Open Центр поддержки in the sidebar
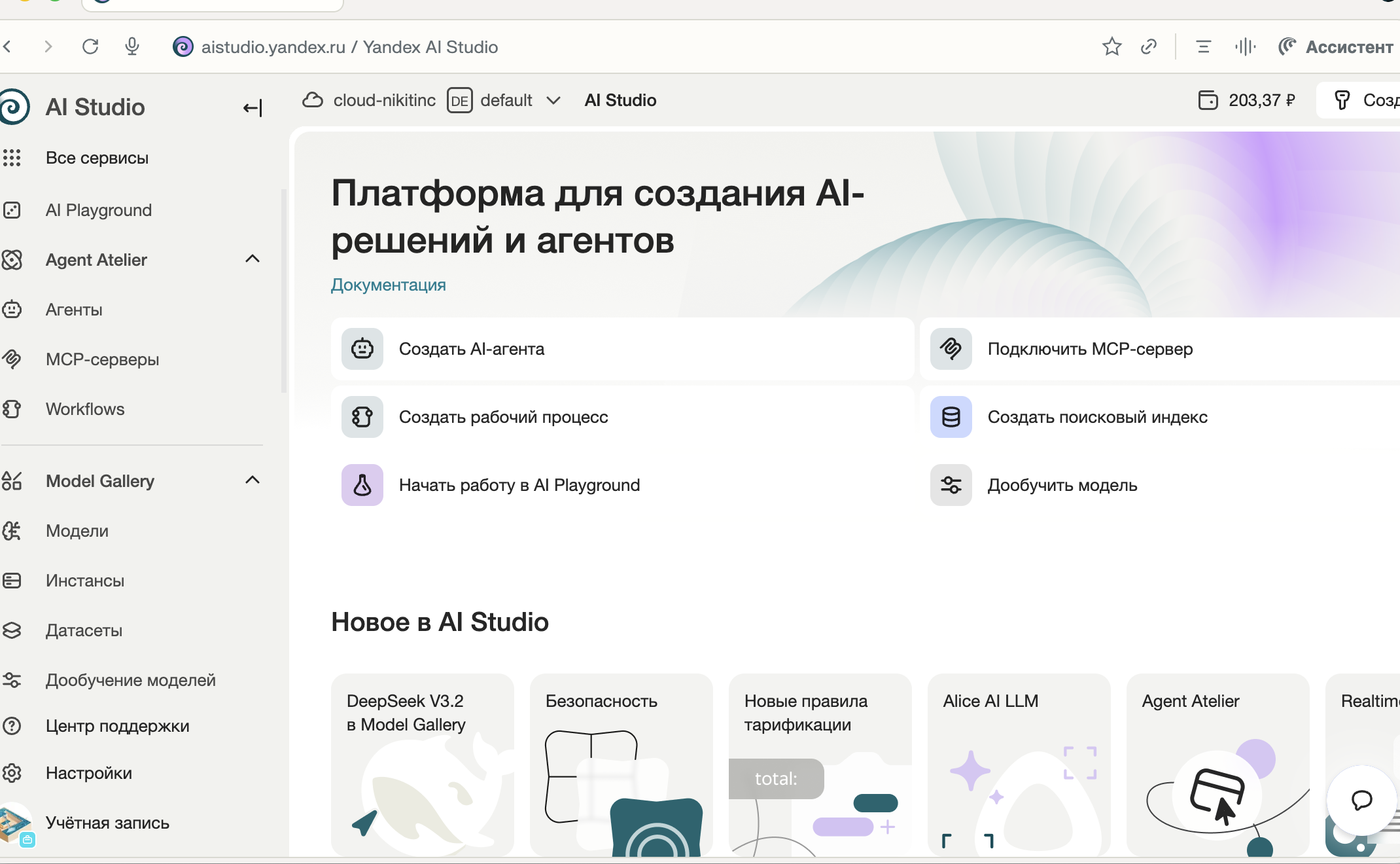The height and width of the screenshot is (864, 1400). point(118,726)
